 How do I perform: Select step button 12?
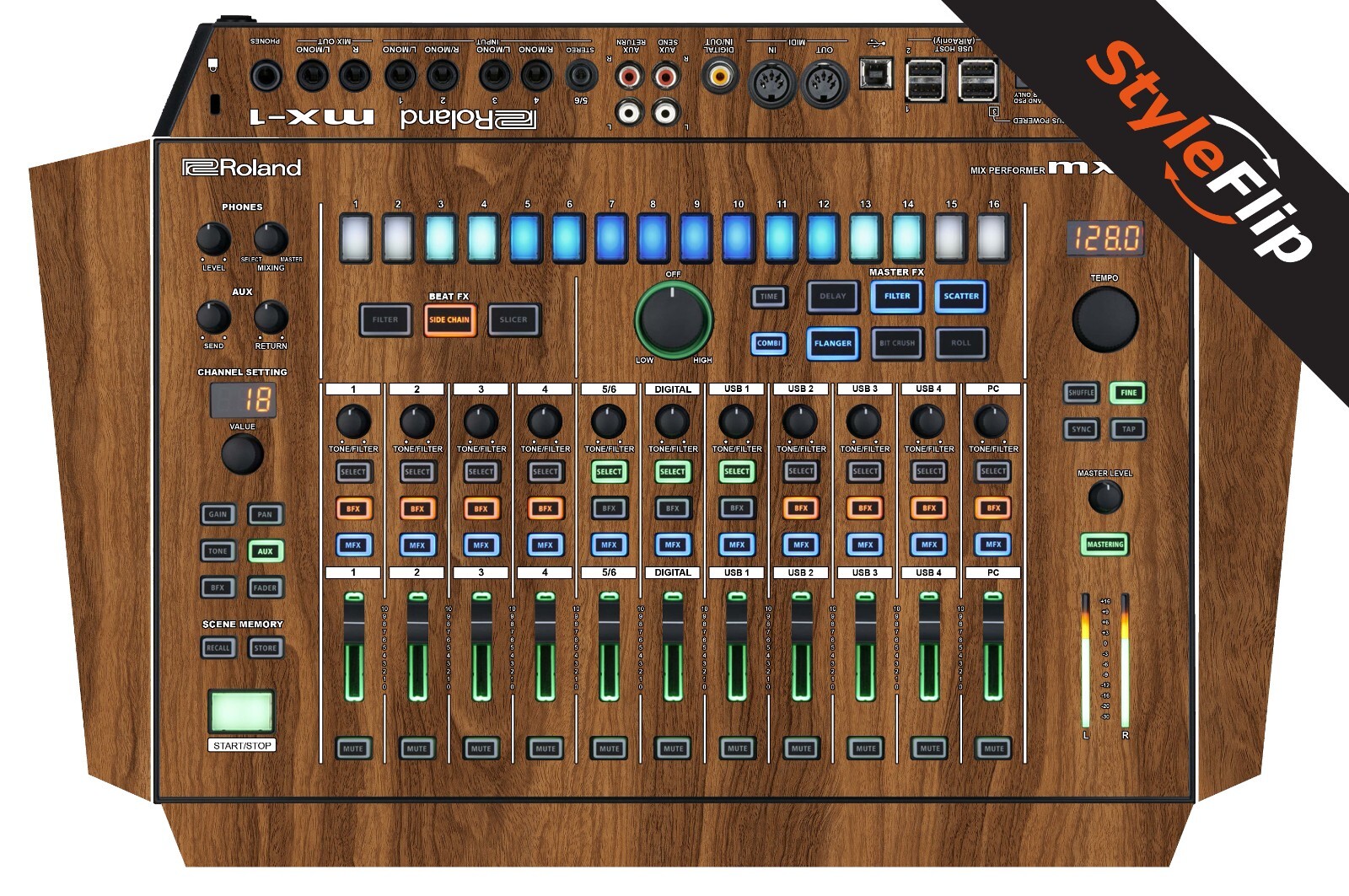(x=823, y=238)
